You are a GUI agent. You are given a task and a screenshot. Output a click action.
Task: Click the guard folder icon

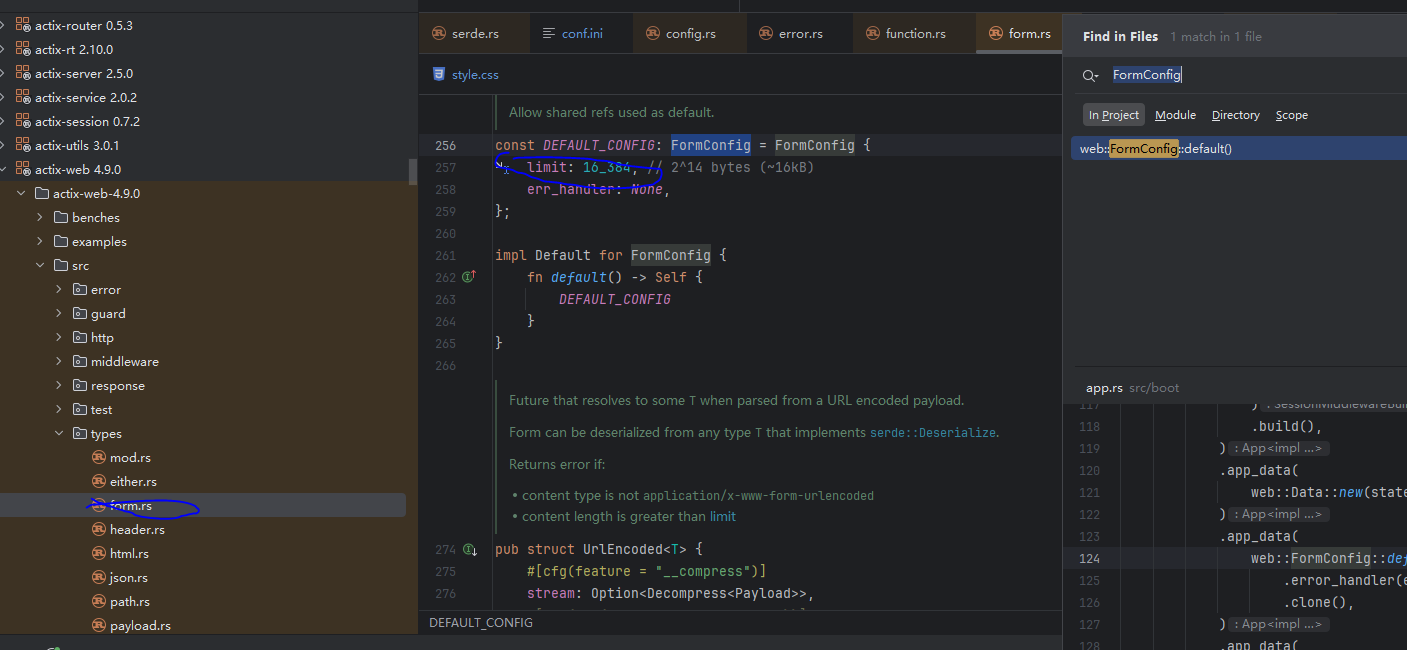80,313
